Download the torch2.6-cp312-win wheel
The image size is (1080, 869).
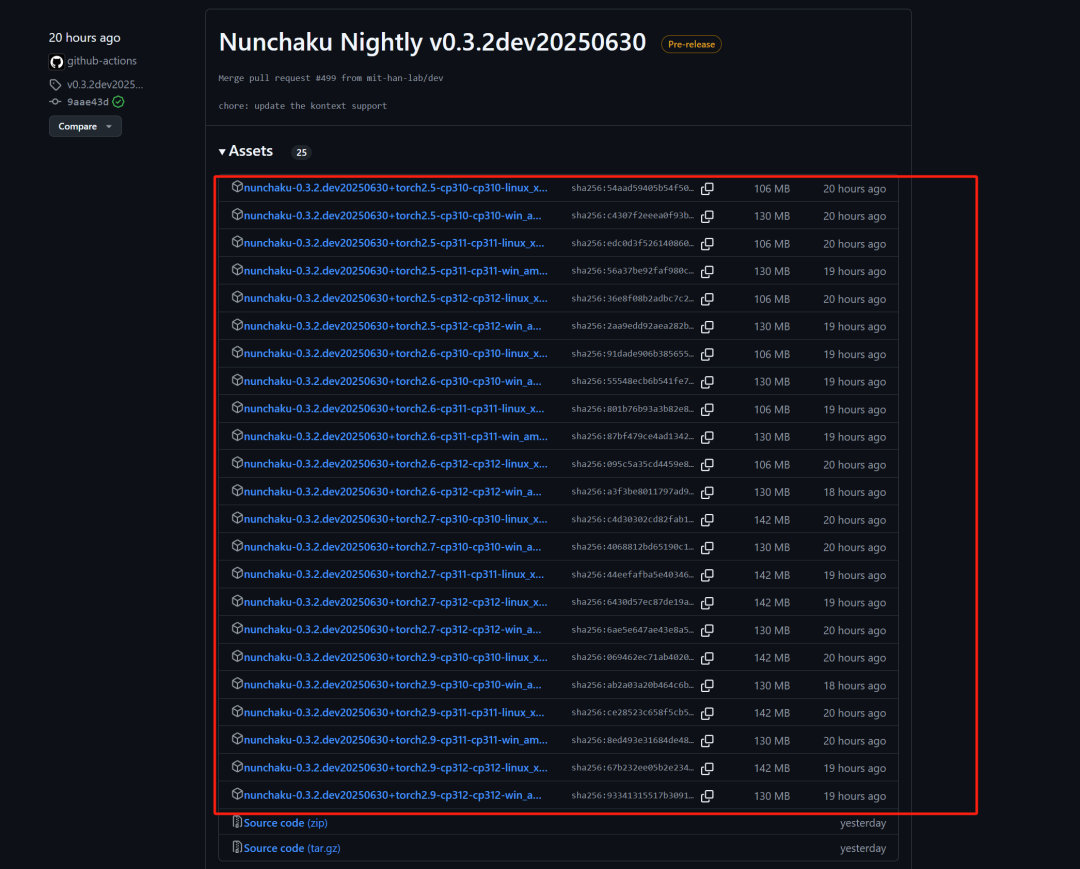393,492
